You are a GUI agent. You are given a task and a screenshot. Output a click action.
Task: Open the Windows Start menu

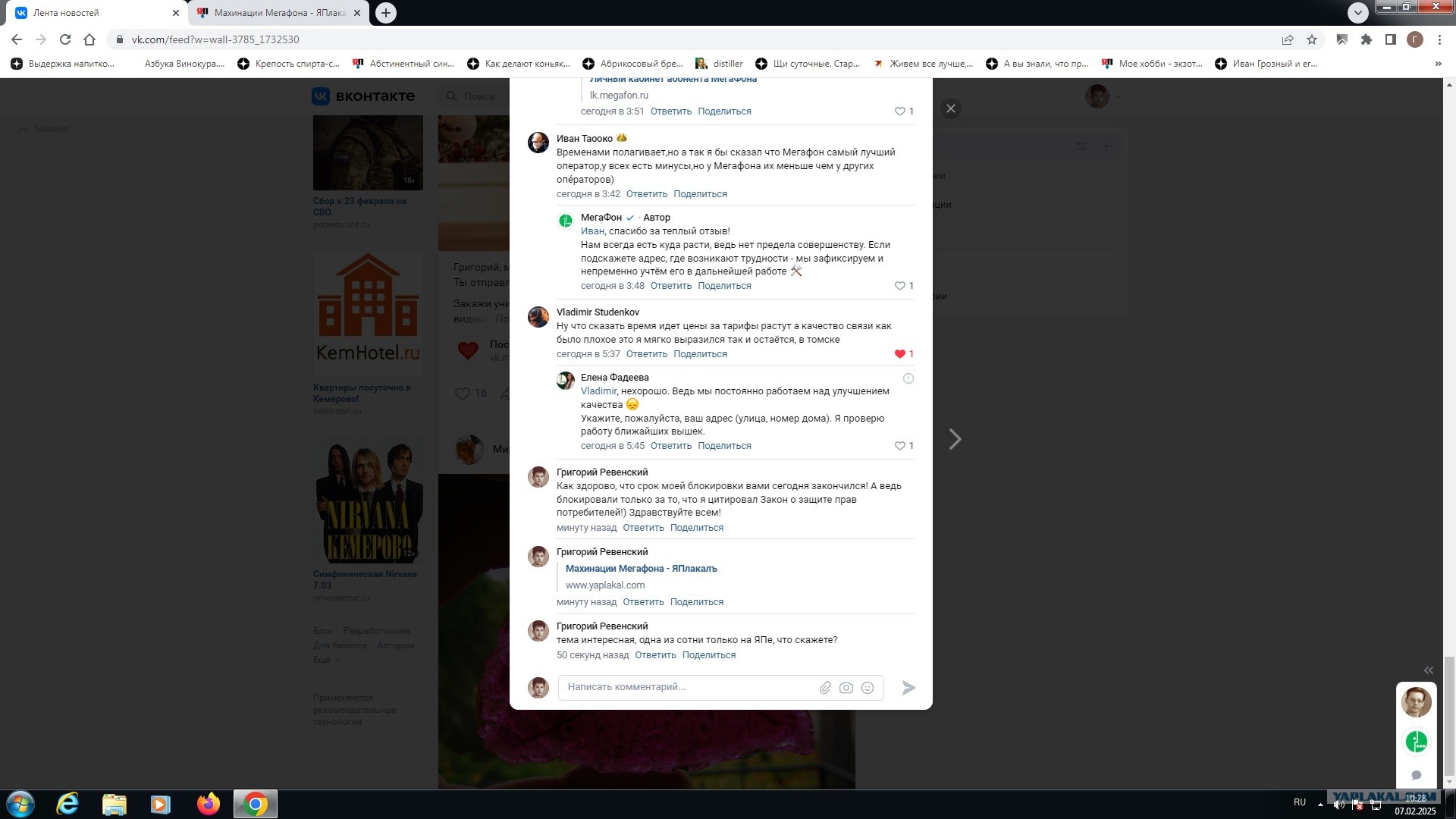tap(20, 804)
